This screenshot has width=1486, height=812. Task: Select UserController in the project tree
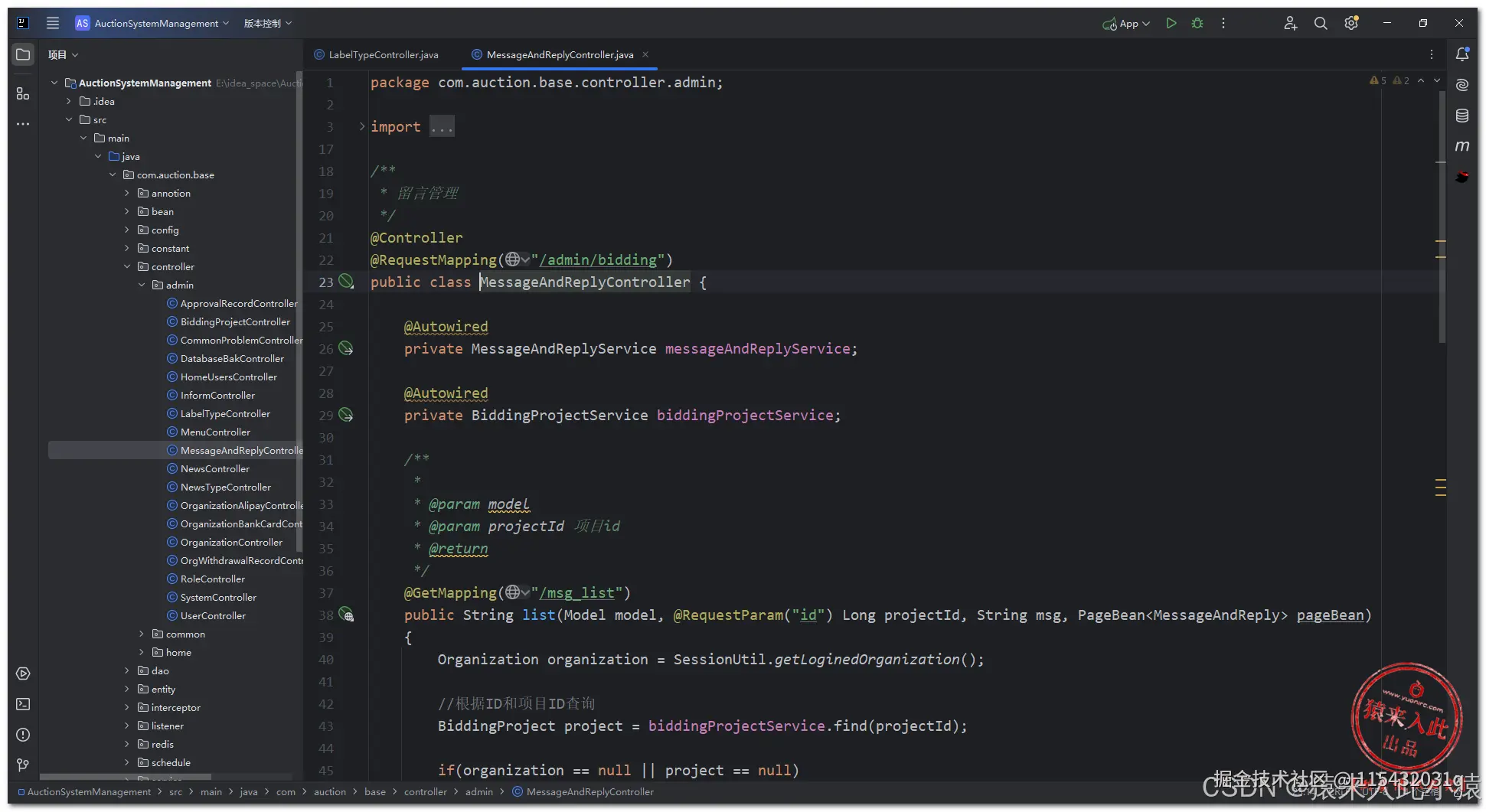point(213,615)
